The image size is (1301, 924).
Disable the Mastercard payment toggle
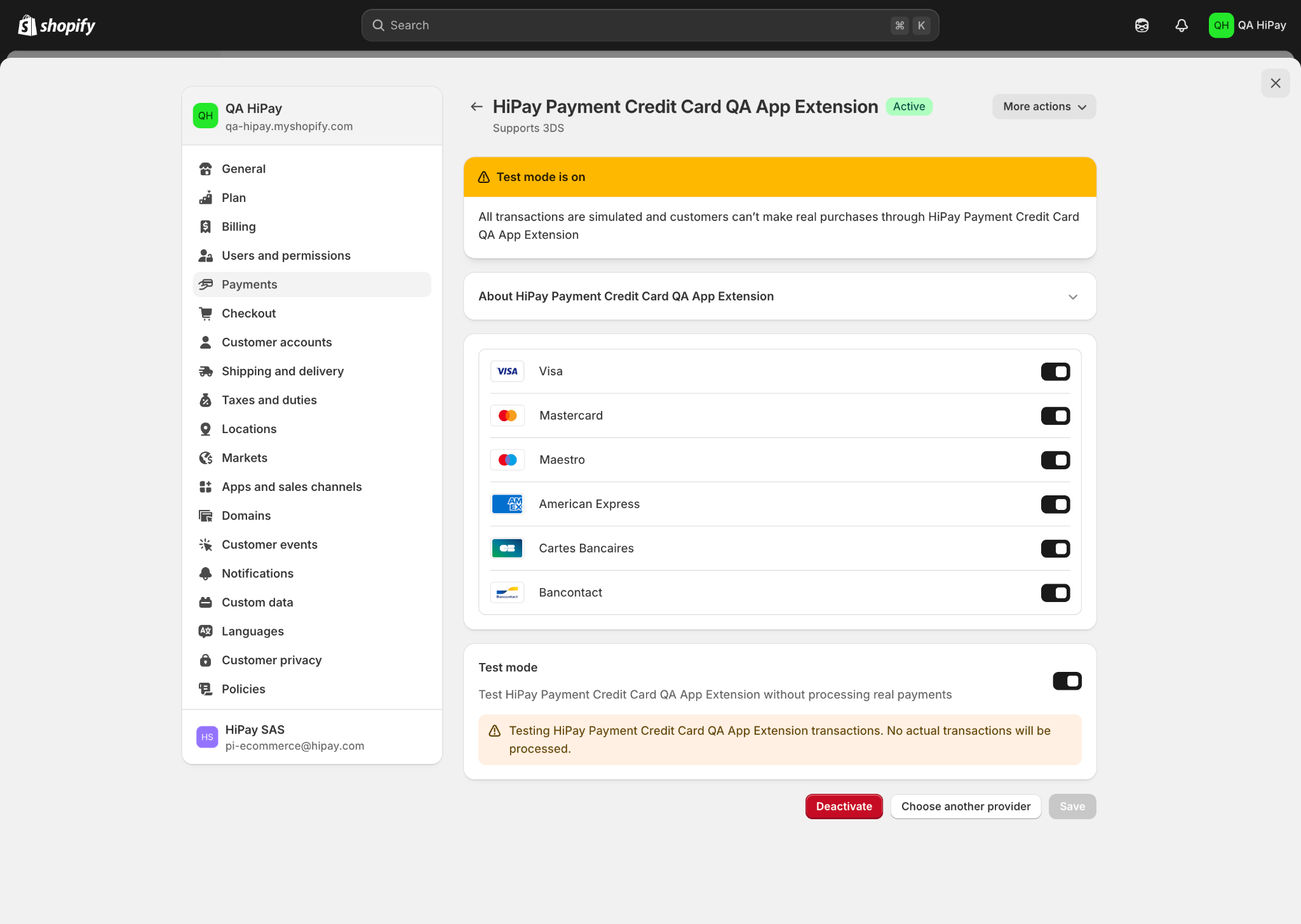1055,416
